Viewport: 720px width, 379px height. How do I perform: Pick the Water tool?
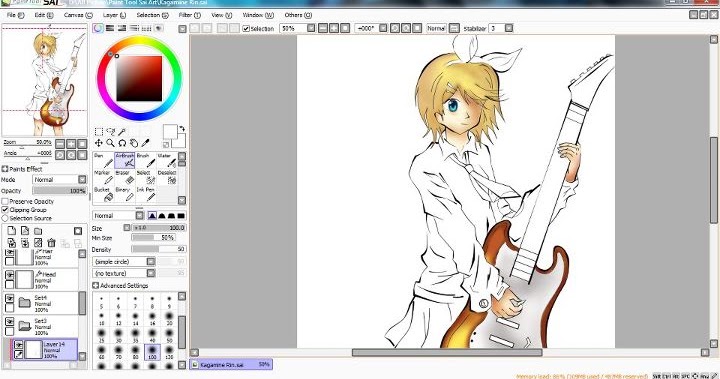tap(167, 161)
